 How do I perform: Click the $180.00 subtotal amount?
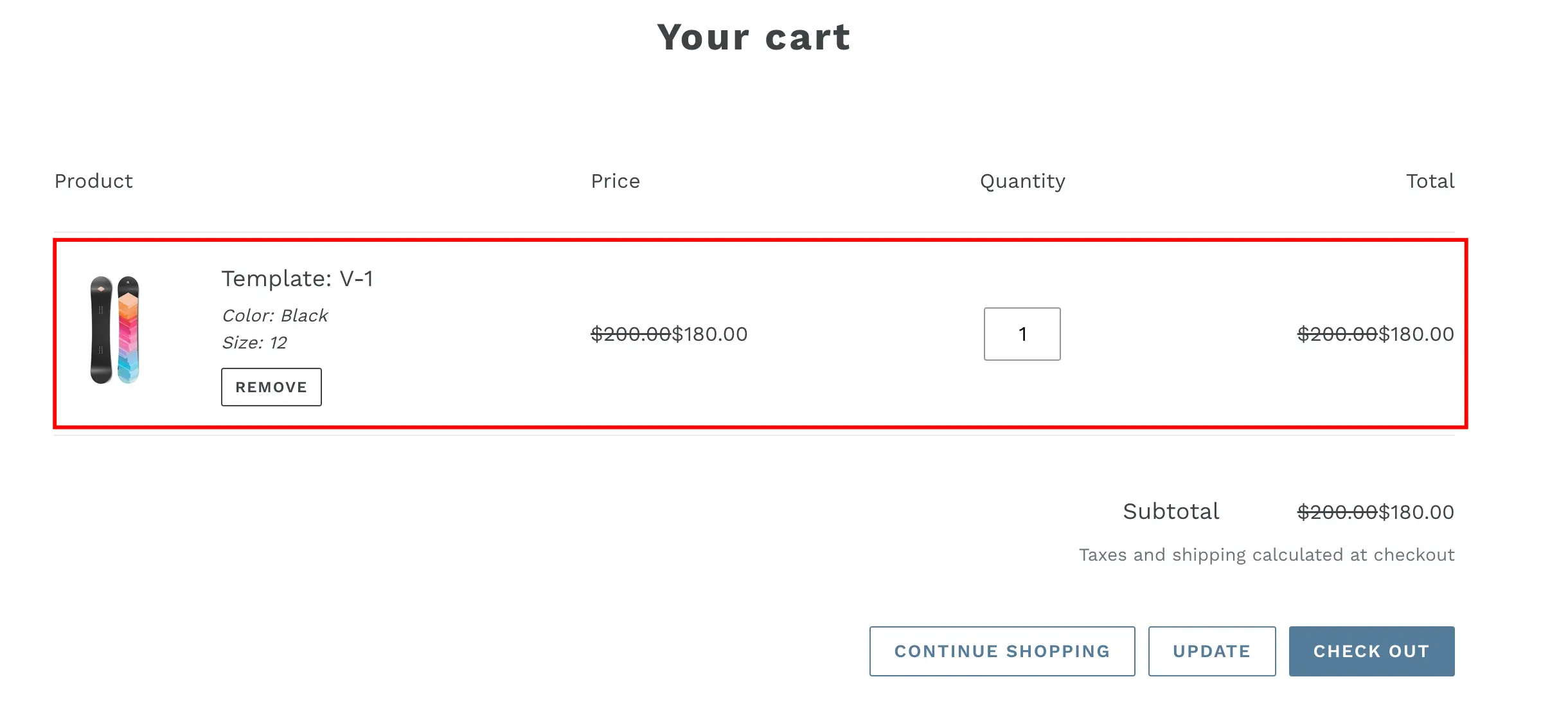(x=1416, y=512)
